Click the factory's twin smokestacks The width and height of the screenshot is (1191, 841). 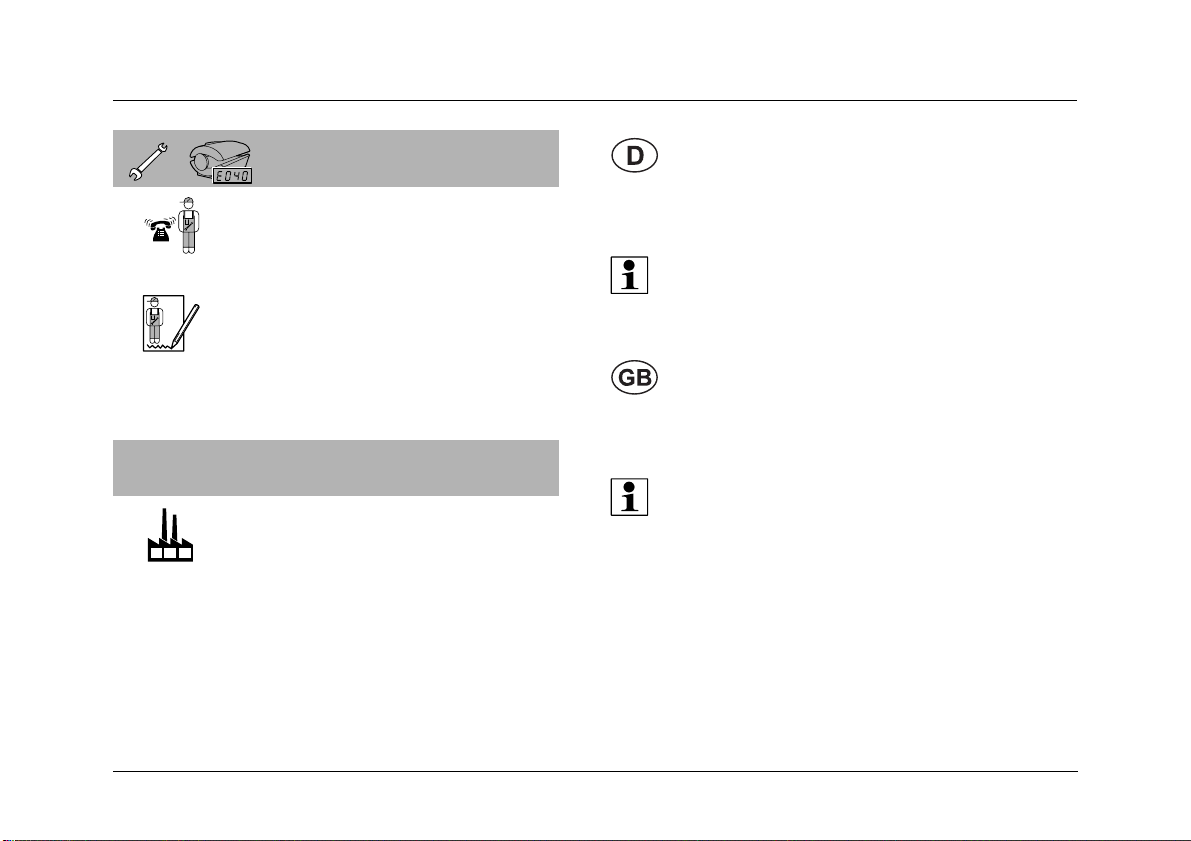(169, 526)
